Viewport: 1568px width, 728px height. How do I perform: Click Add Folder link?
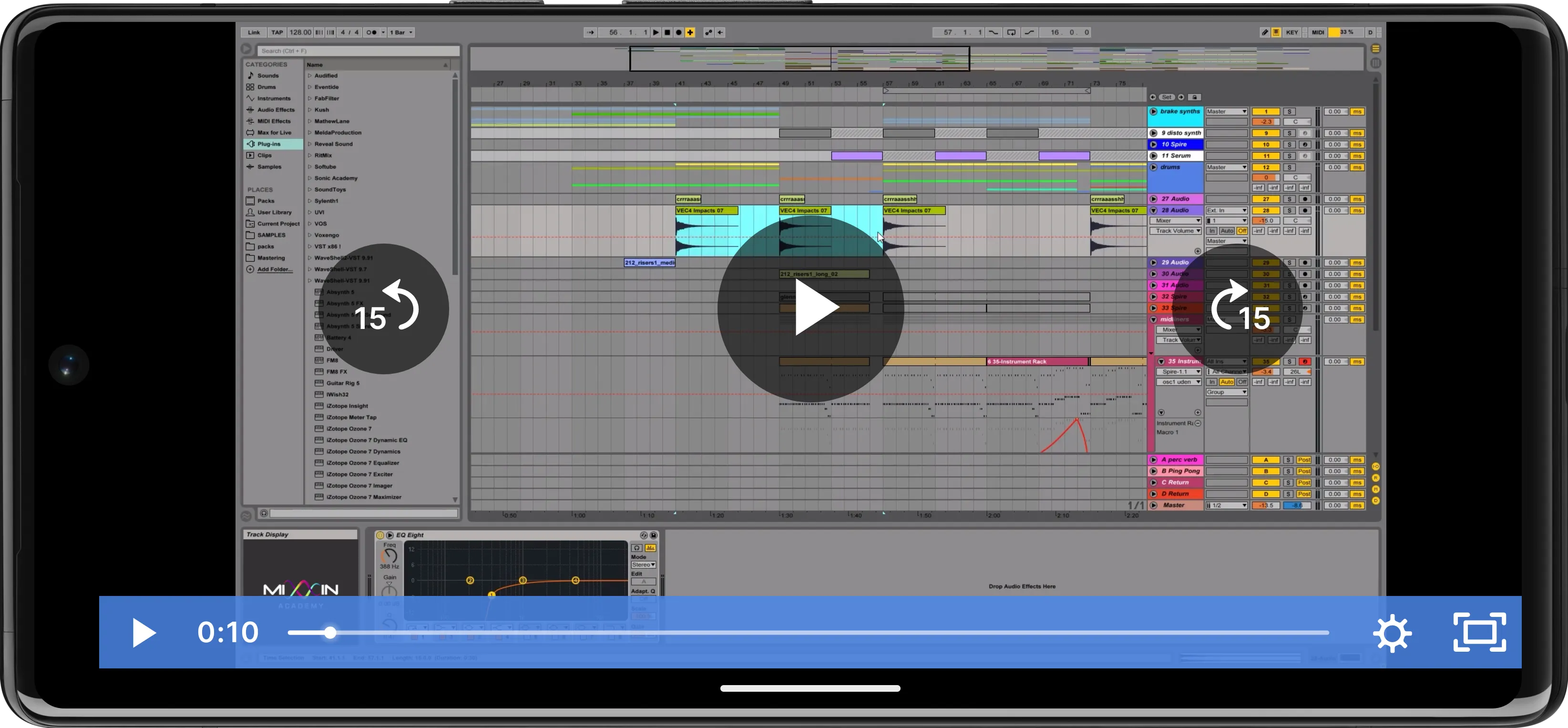click(x=274, y=270)
